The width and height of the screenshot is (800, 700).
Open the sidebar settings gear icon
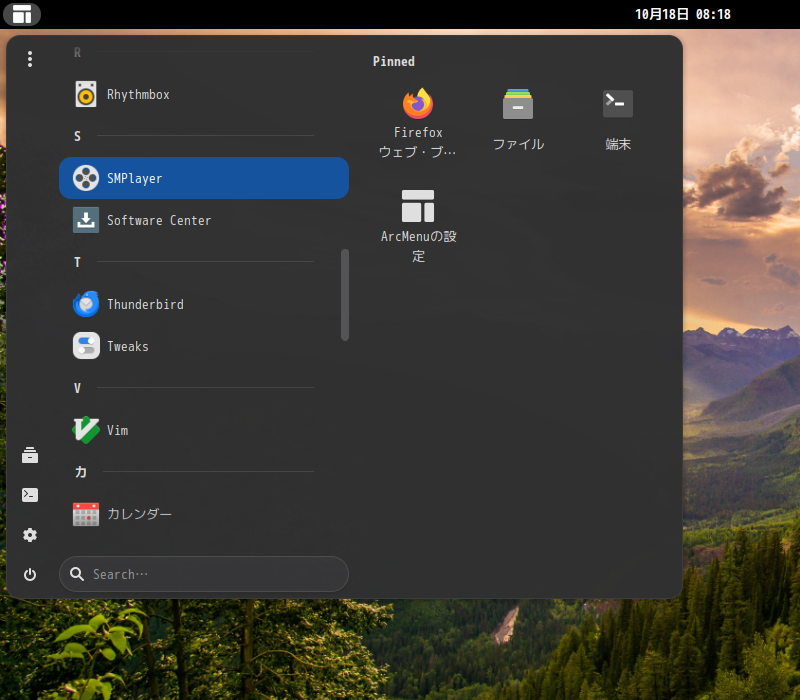[x=30, y=535]
